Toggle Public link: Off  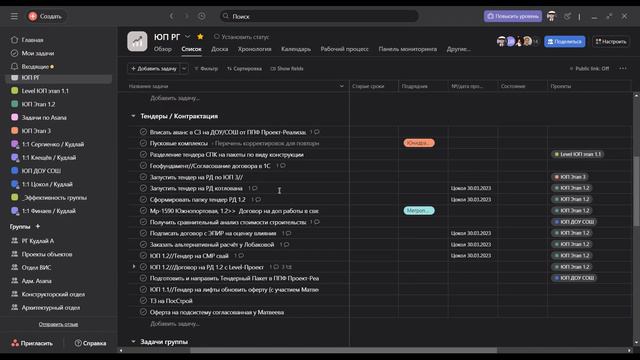pos(589,69)
